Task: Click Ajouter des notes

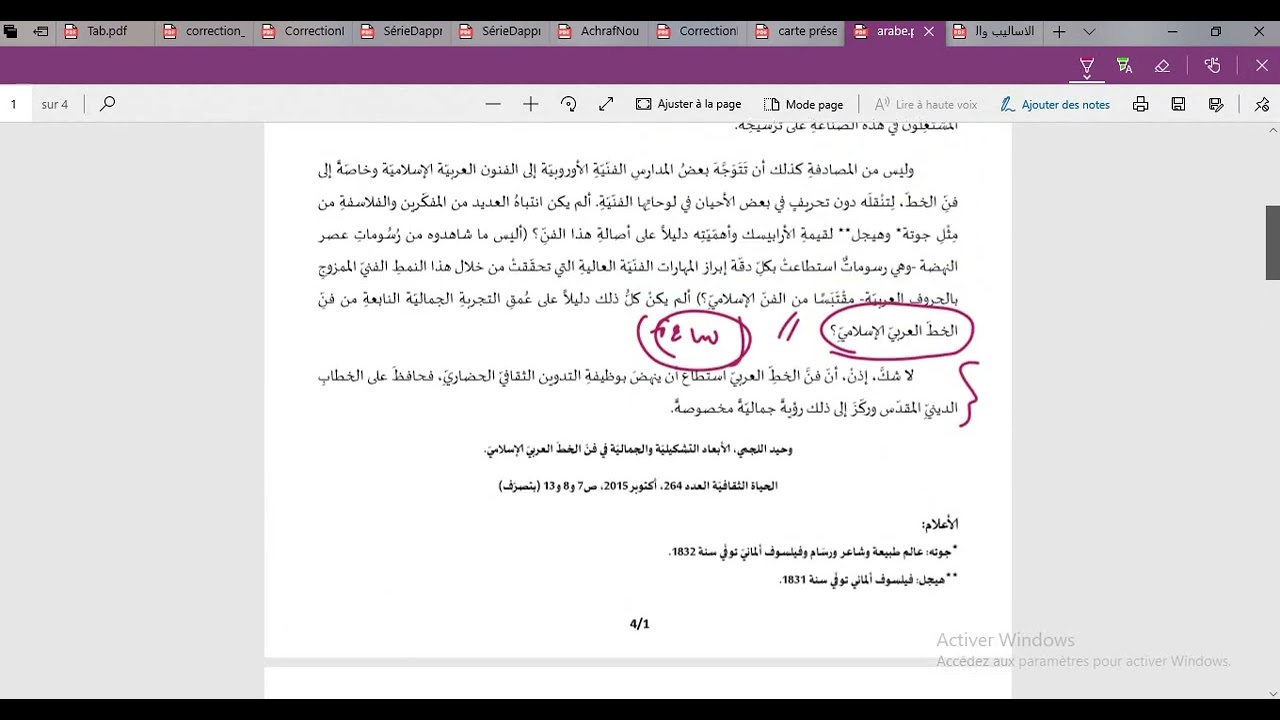Action: point(1054,104)
